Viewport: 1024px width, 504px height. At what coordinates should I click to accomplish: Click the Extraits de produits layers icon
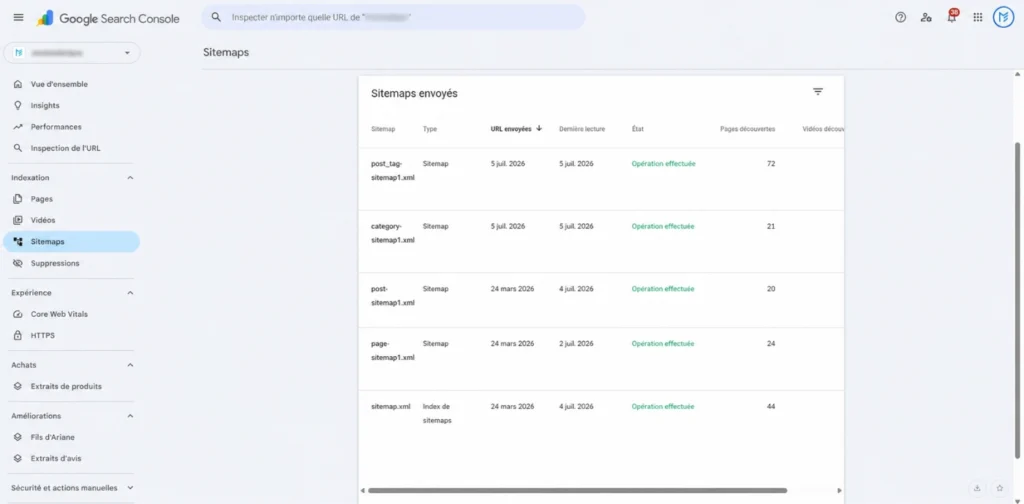18,386
